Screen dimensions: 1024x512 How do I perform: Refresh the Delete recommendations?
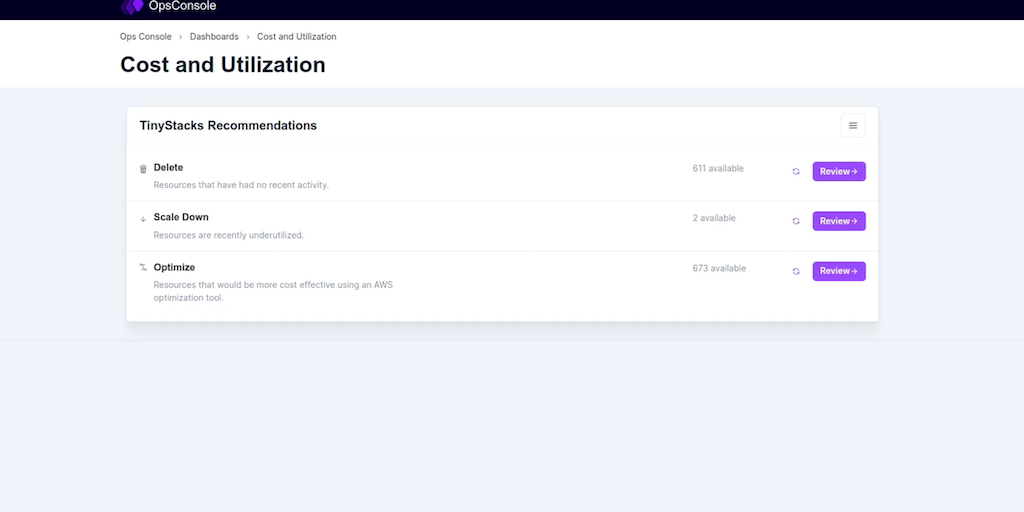click(796, 172)
